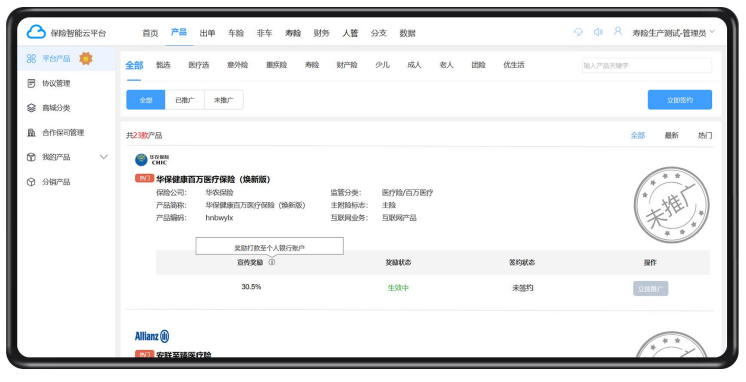The height and width of the screenshot is (382, 746).
Task: Click the CHIC 华农保险 company logo
Action: pyautogui.click(x=152, y=159)
